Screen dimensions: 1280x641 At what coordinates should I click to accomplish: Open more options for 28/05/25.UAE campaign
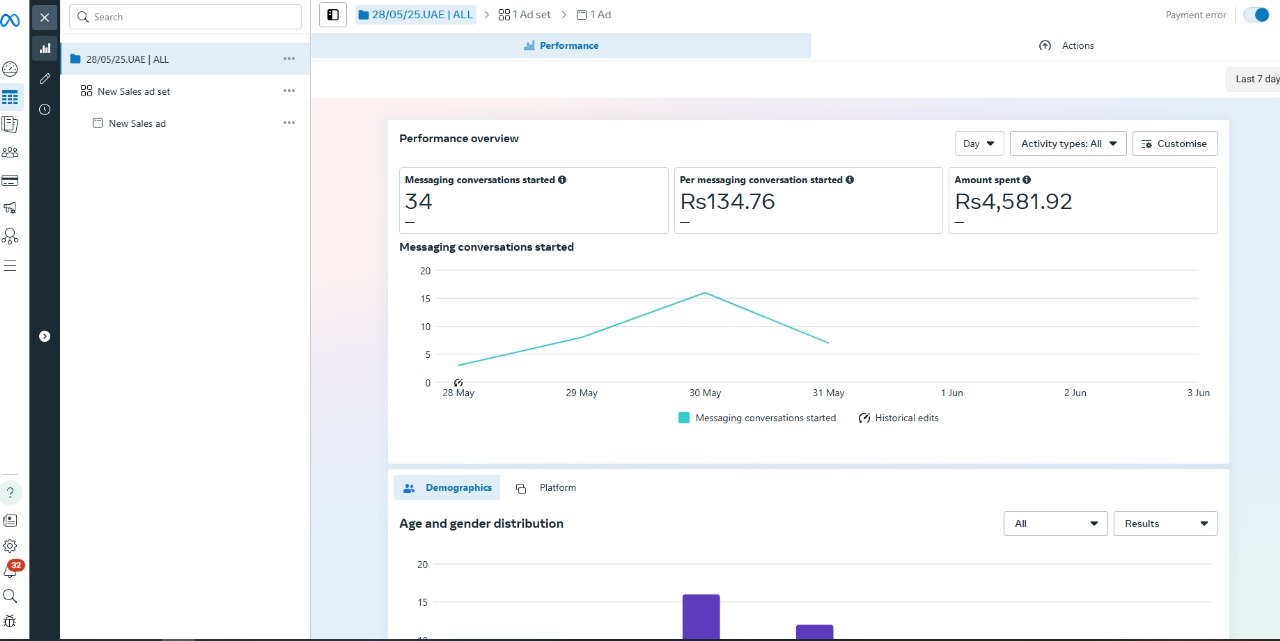289,59
